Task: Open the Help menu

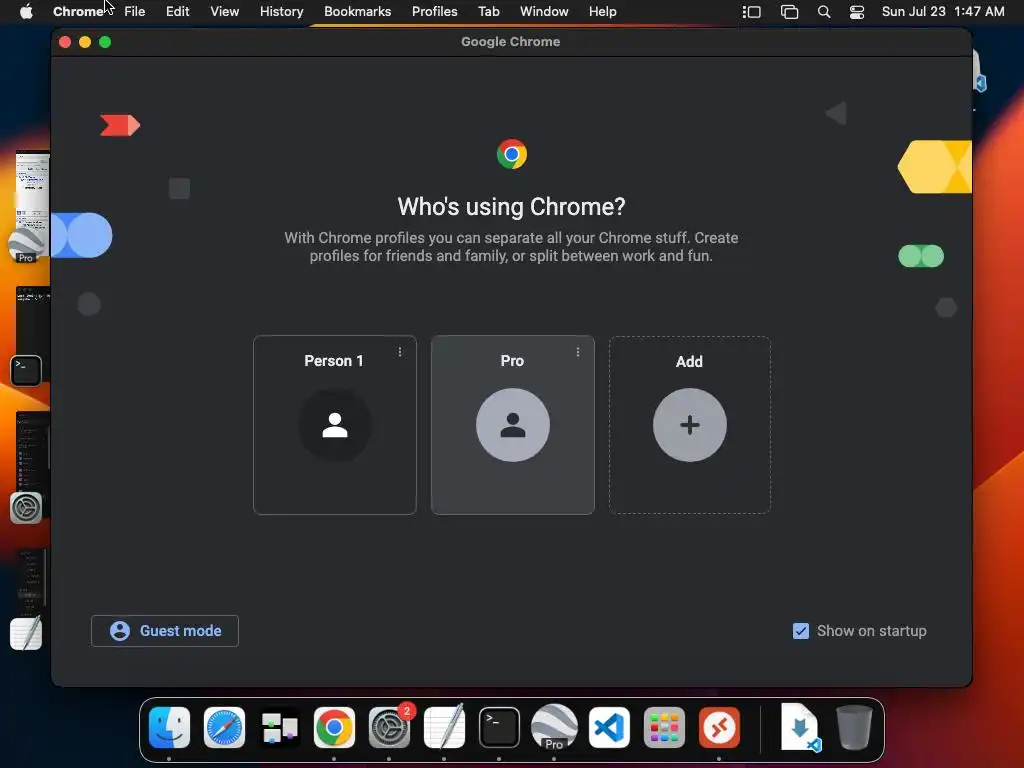Action: 603,12
